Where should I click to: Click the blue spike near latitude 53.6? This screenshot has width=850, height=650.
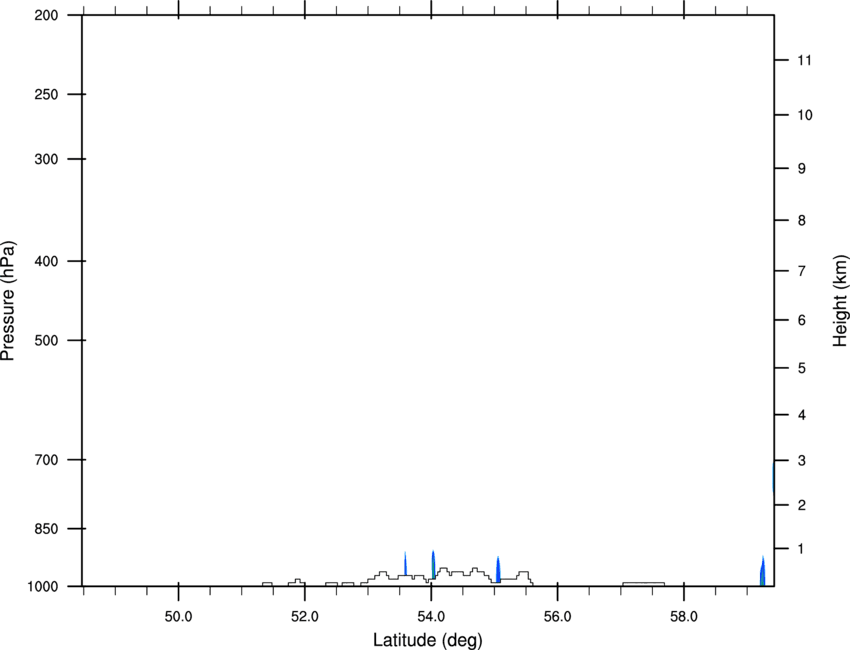point(405,564)
